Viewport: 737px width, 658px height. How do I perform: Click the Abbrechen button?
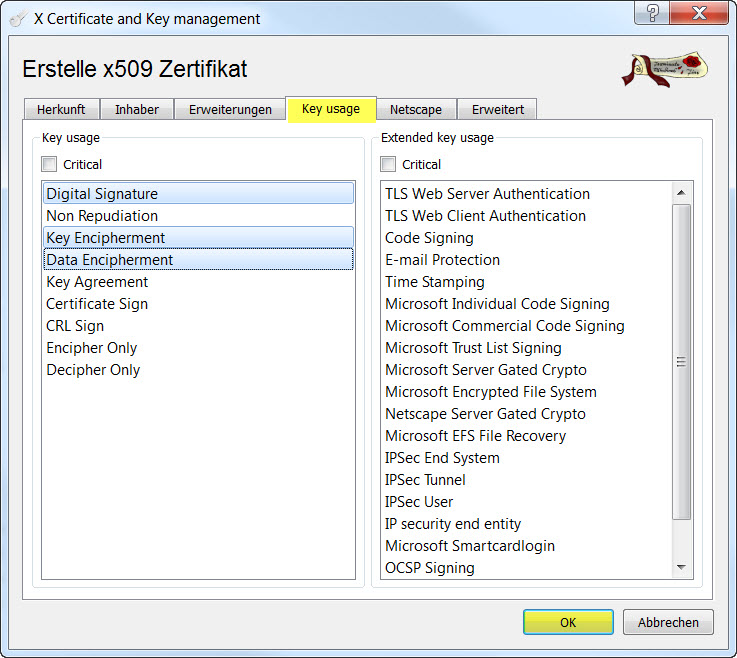[668, 622]
